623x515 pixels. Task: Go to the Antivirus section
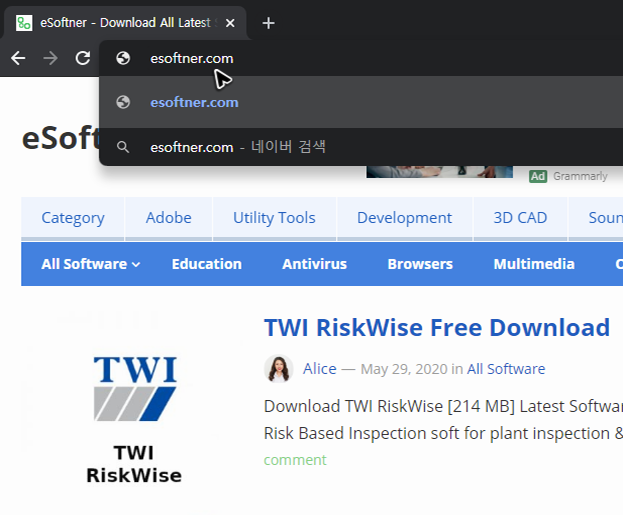point(314,264)
